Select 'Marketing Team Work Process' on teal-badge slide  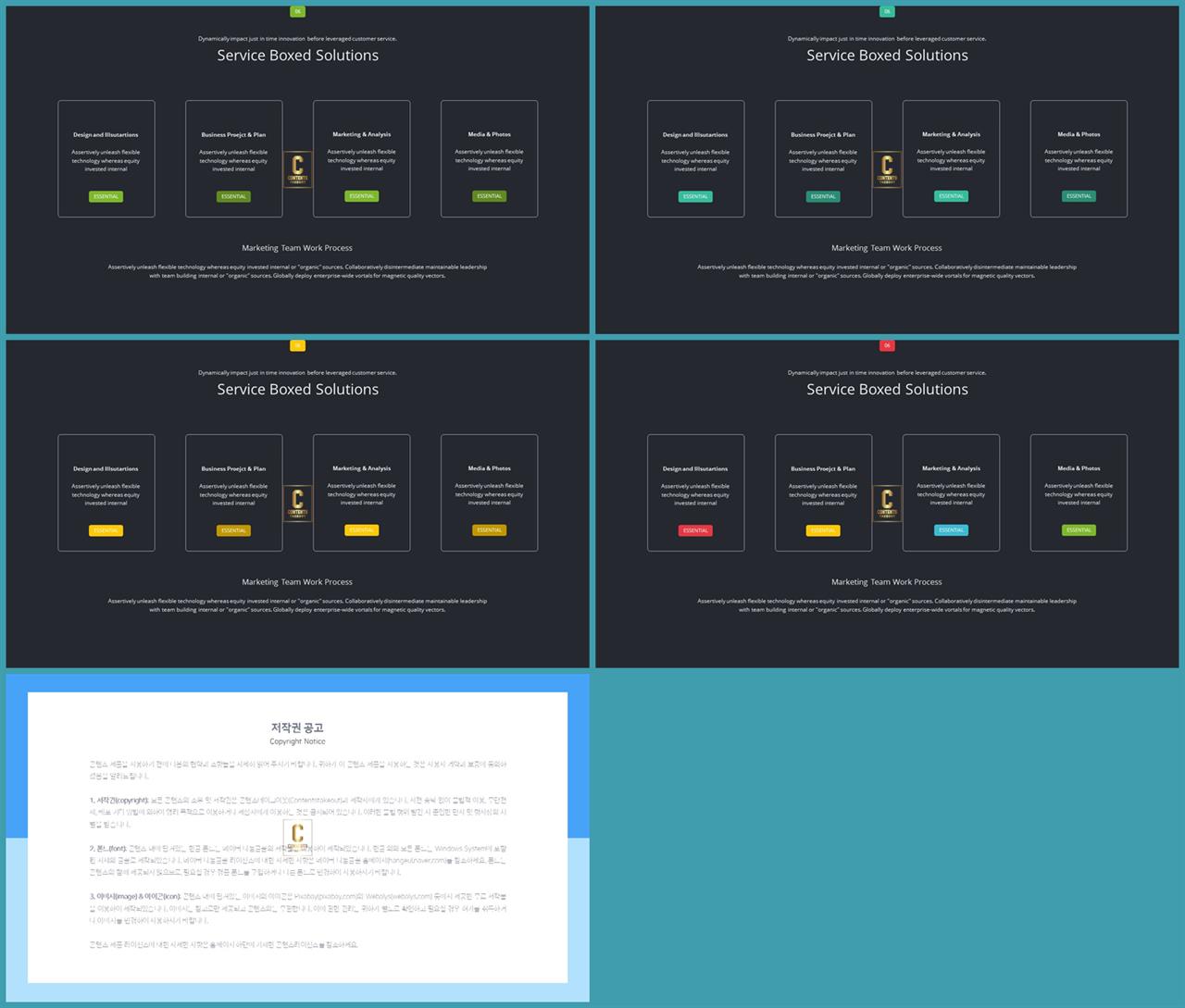tap(887, 248)
